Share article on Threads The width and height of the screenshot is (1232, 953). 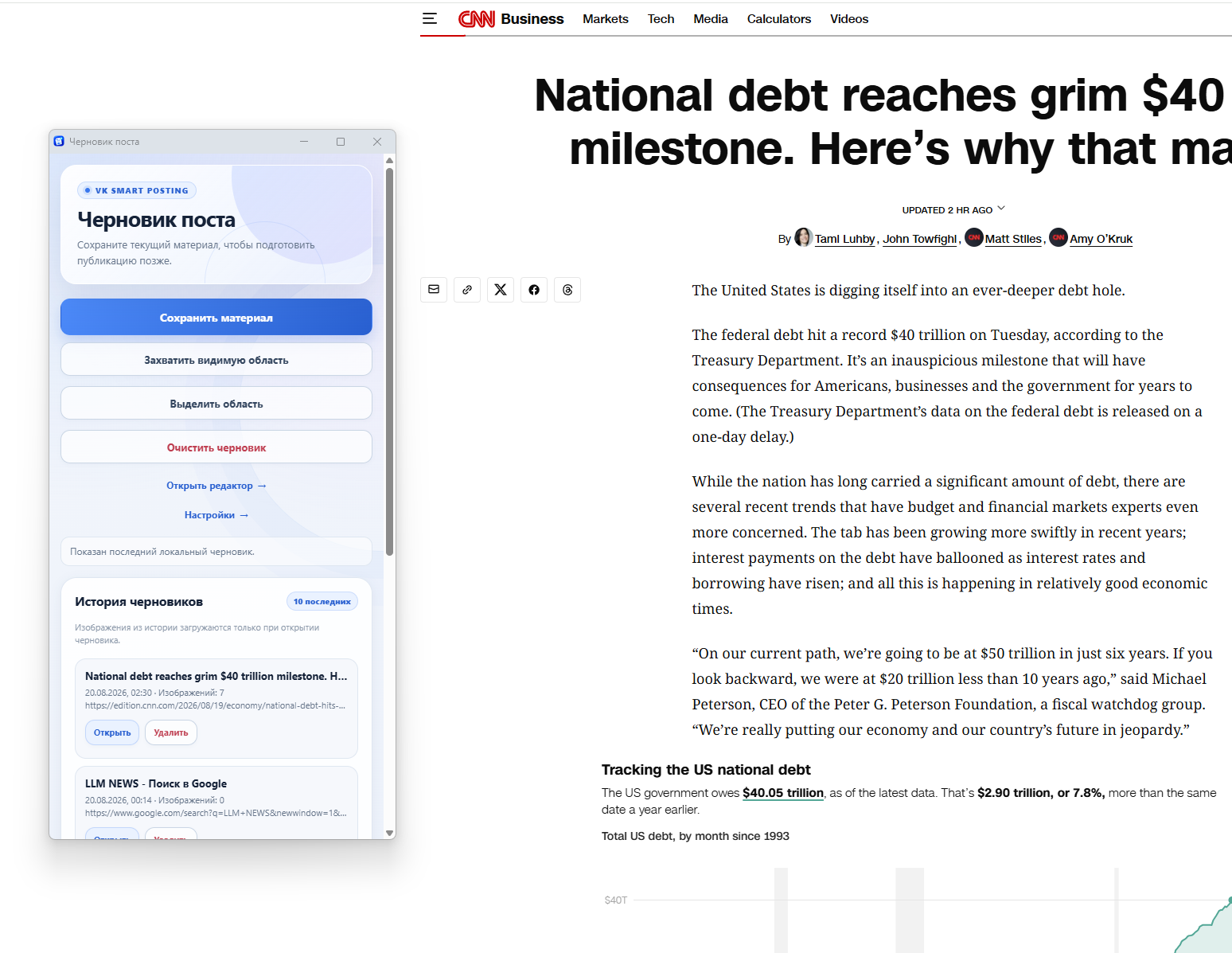567,290
